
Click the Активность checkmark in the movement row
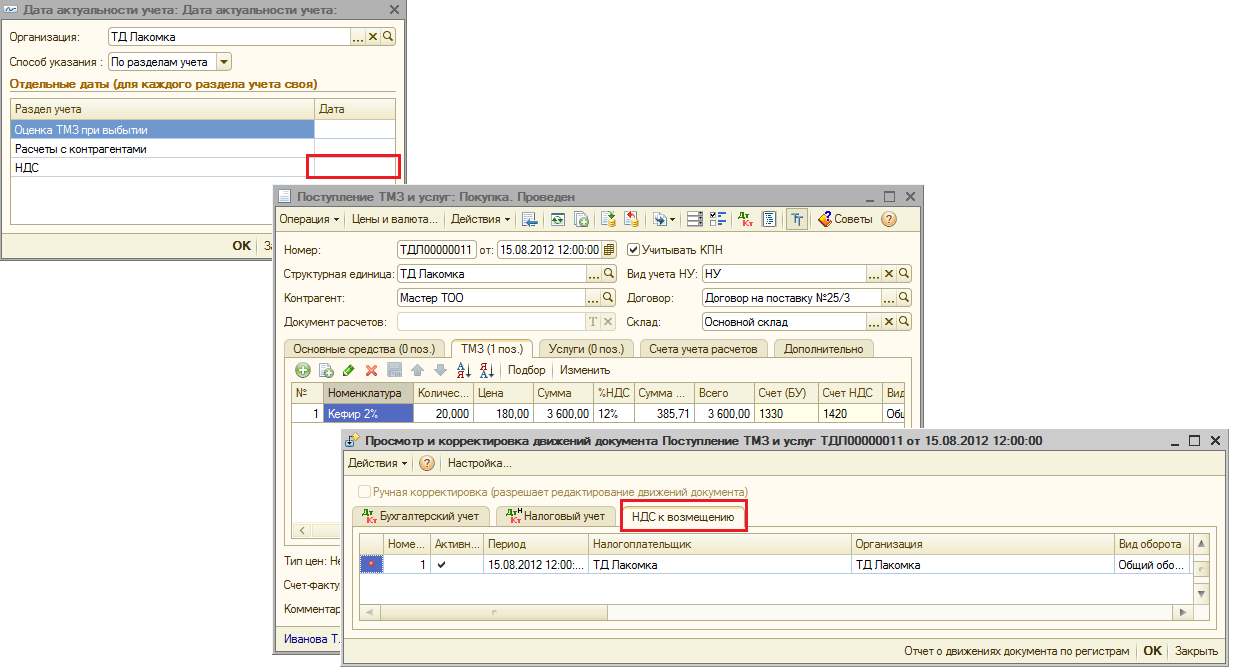tap(442, 565)
